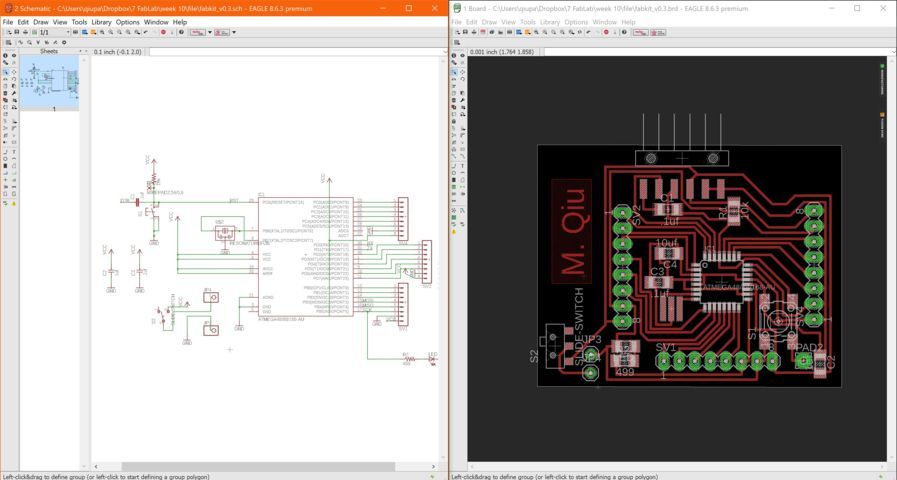
Task: Click gear settings icon in Schematic parameter toolbar
Action: 64,42
